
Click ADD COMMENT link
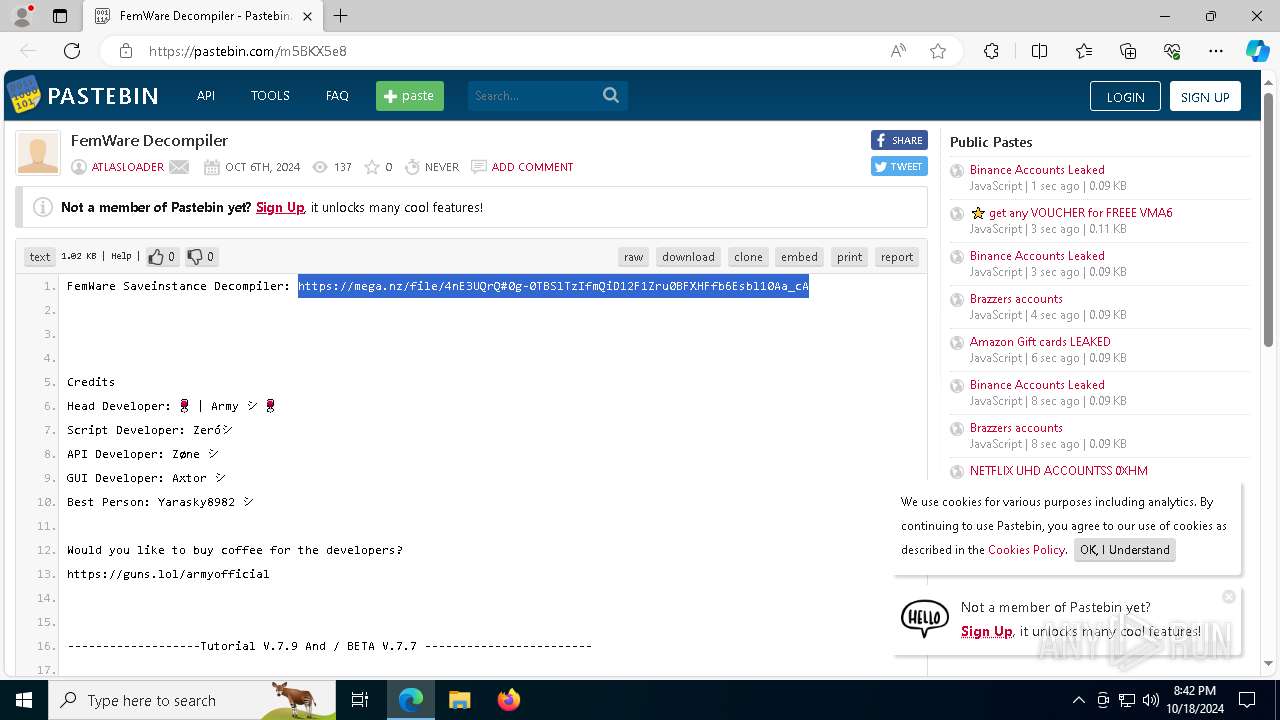tap(532, 167)
